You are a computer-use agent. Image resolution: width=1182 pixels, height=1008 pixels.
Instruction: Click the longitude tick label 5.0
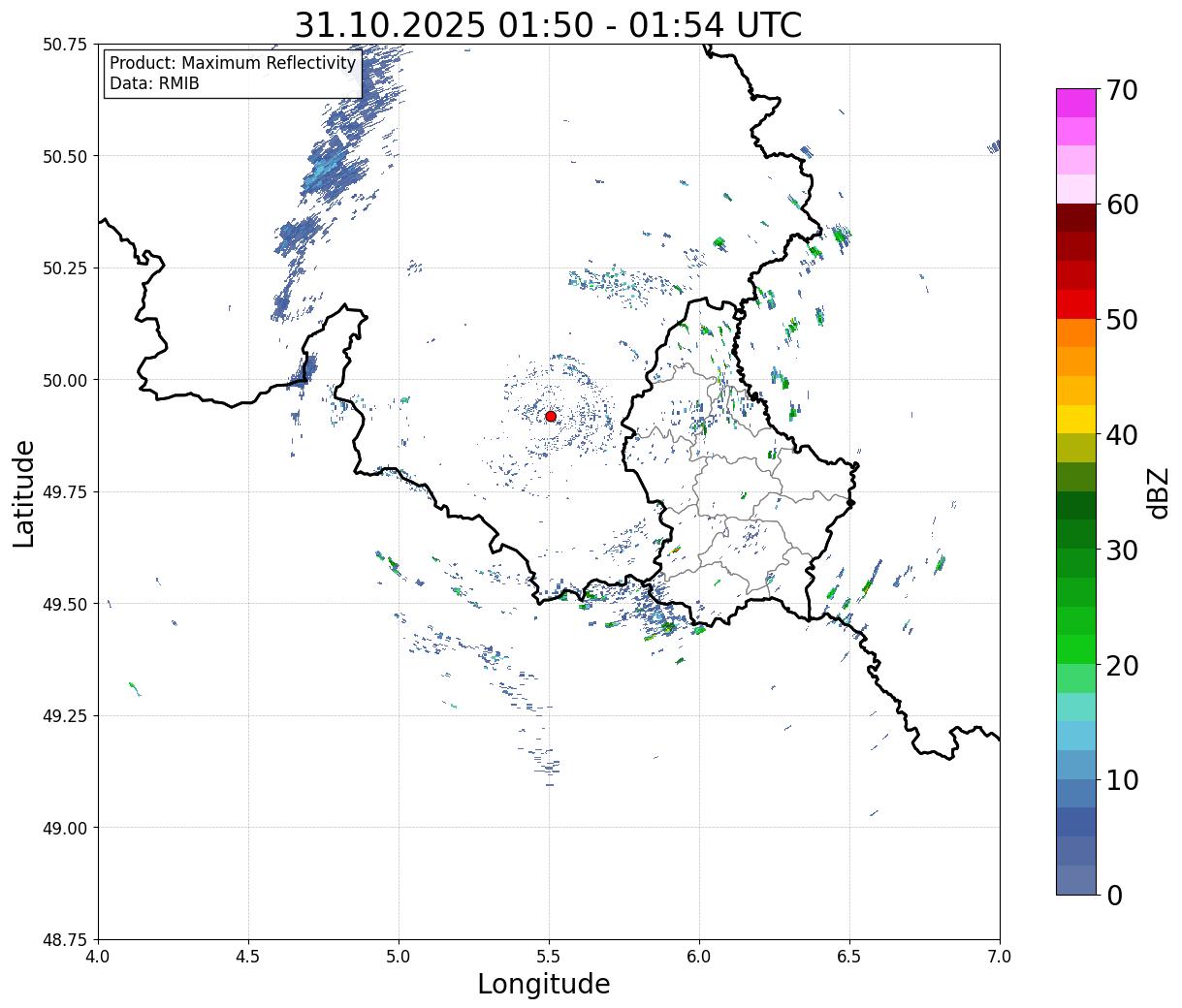pos(399,957)
